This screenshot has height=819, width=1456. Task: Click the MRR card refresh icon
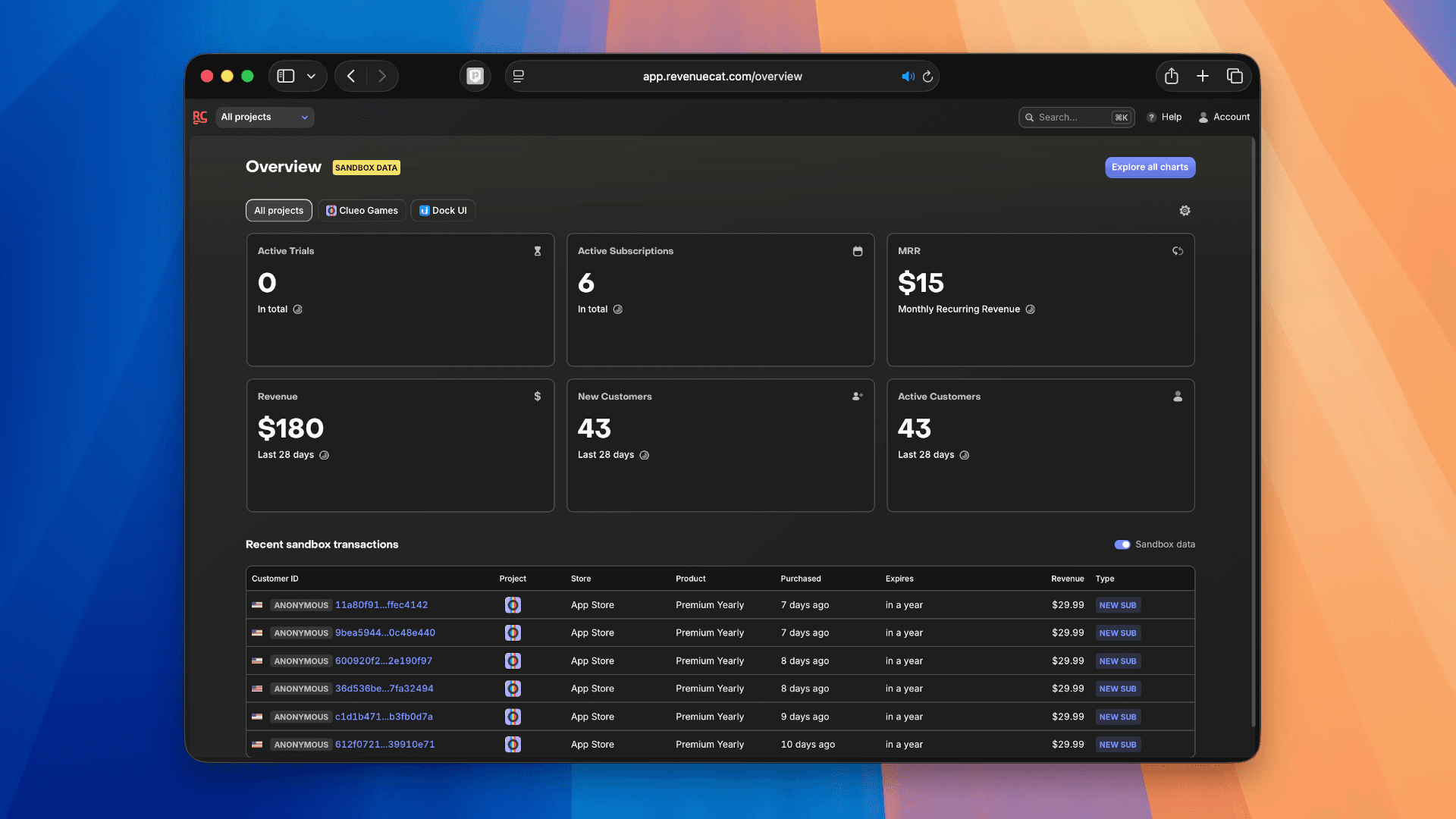1178,251
